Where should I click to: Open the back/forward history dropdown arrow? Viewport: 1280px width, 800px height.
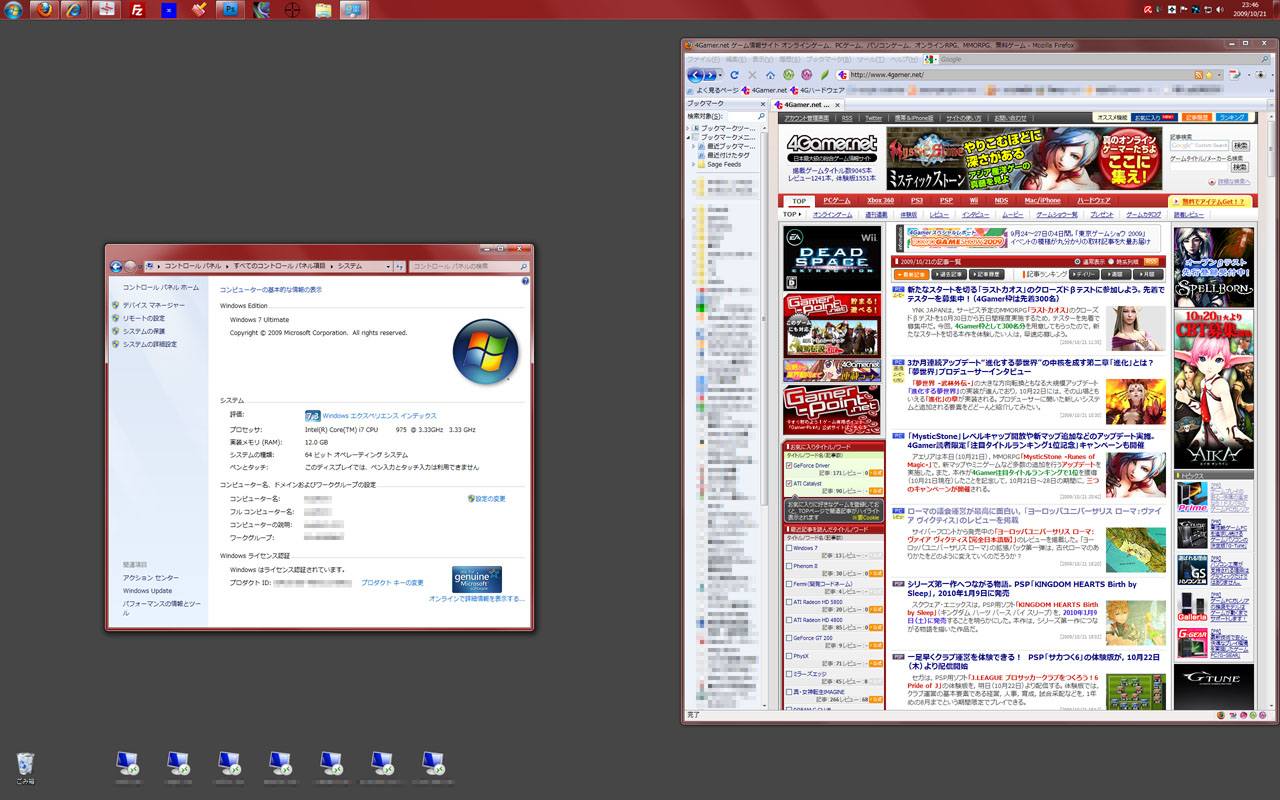point(721,75)
